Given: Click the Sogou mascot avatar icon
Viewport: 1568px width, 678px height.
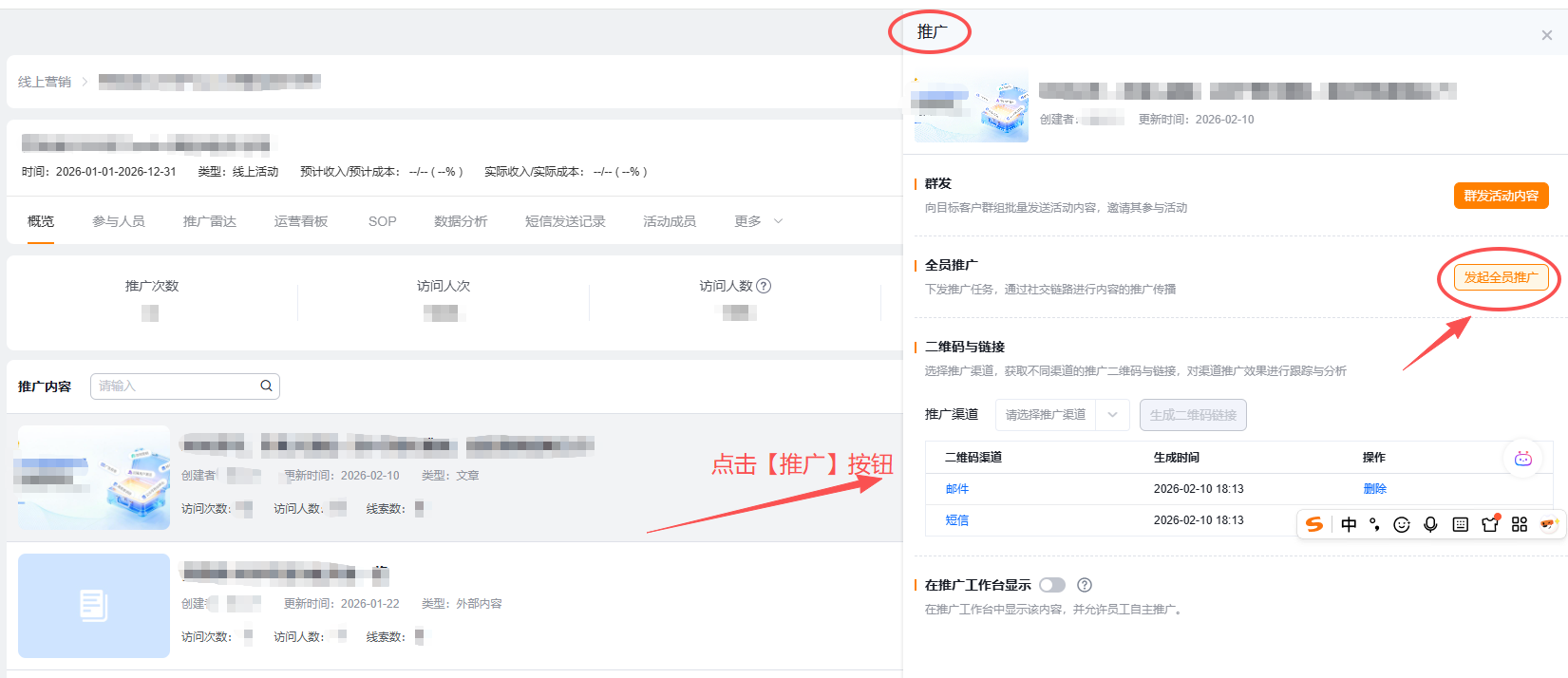Looking at the screenshot, I should coord(1549,524).
